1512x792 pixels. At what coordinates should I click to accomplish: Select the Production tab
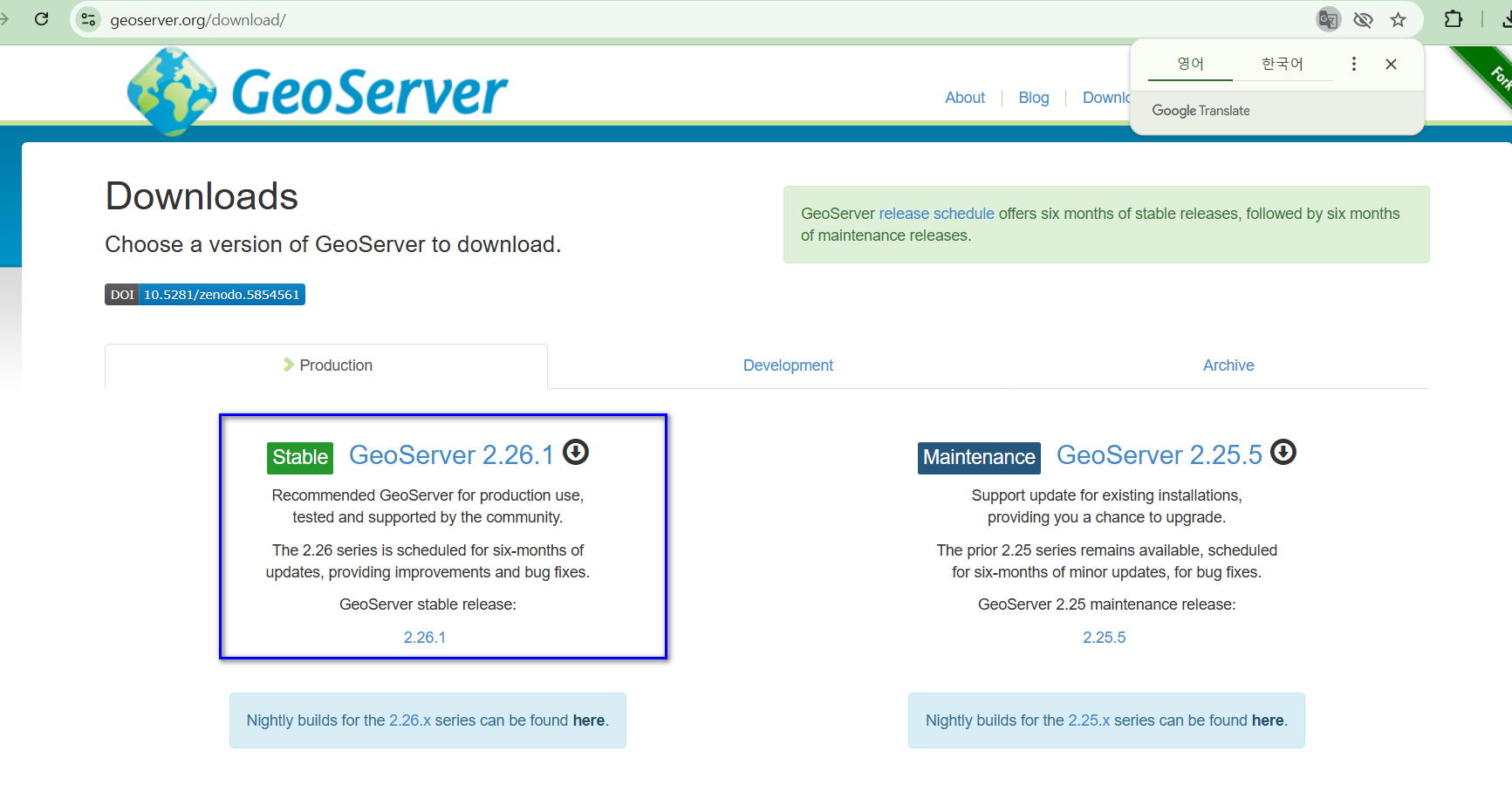[x=326, y=365]
